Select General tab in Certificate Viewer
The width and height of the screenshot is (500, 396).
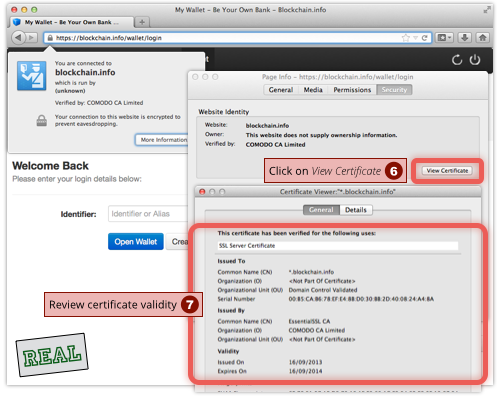click(x=321, y=210)
